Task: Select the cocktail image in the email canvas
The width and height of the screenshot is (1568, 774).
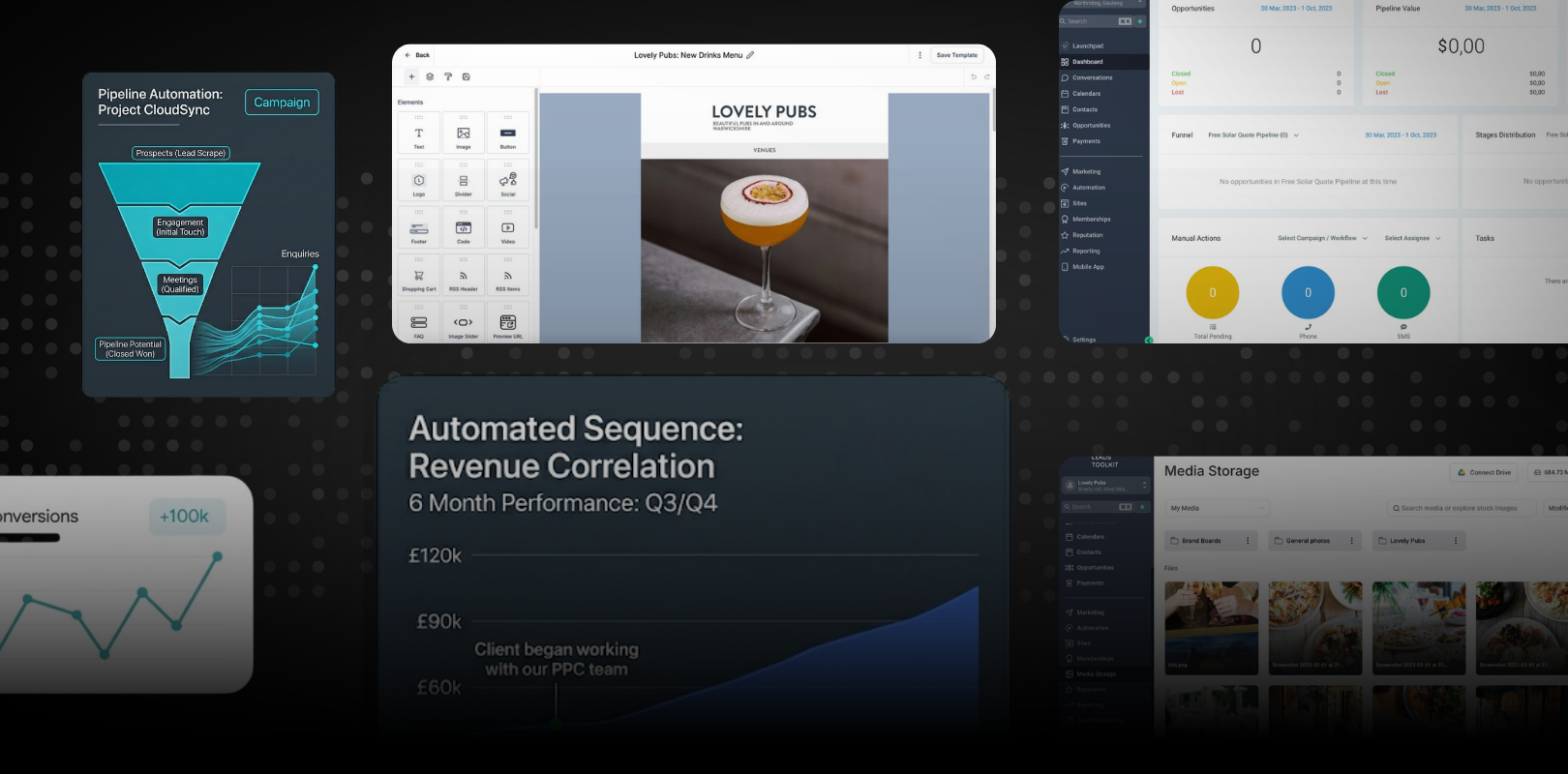Action: pos(765,251)
